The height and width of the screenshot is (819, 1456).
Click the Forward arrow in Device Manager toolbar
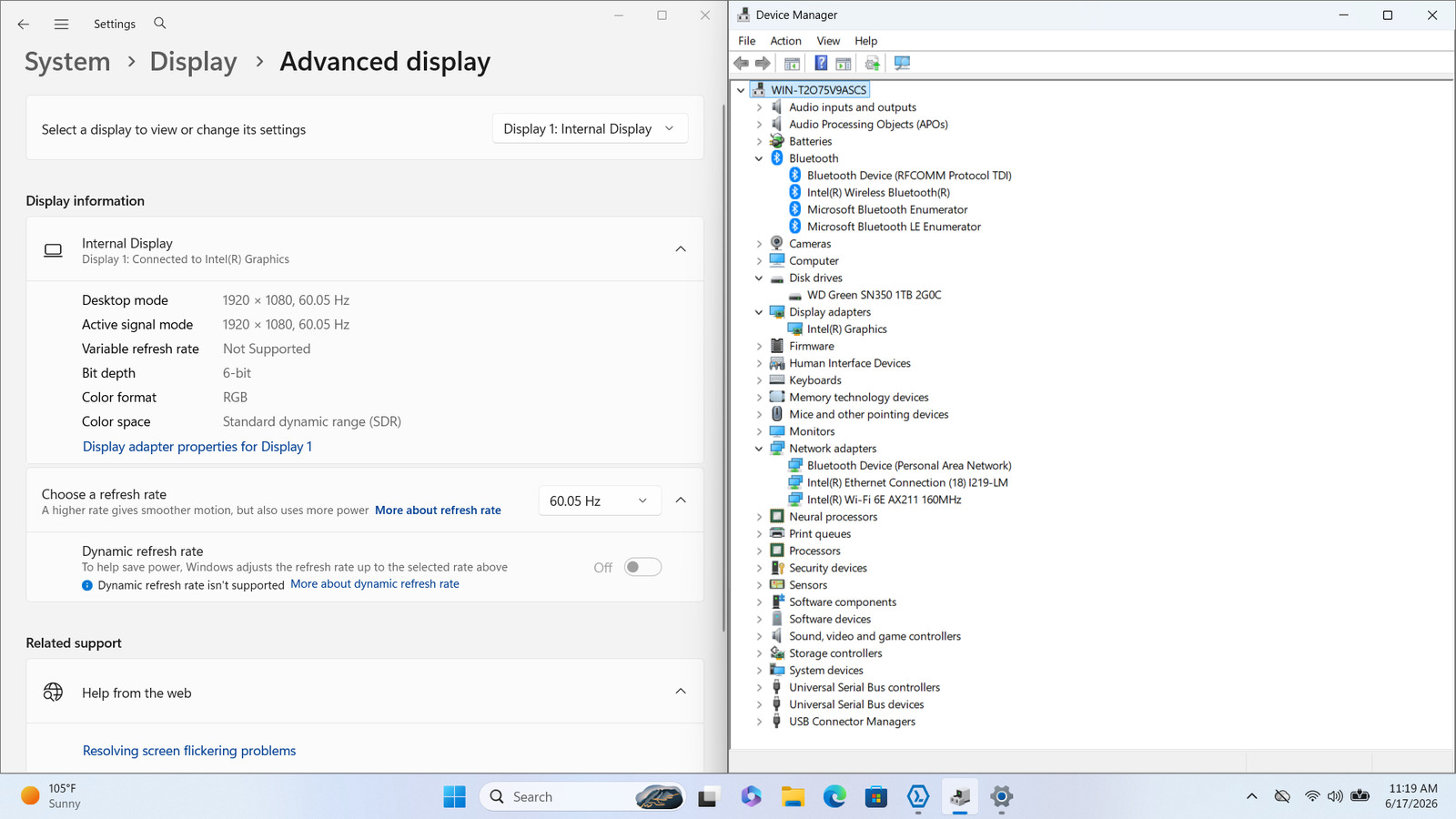coord(763,63)
